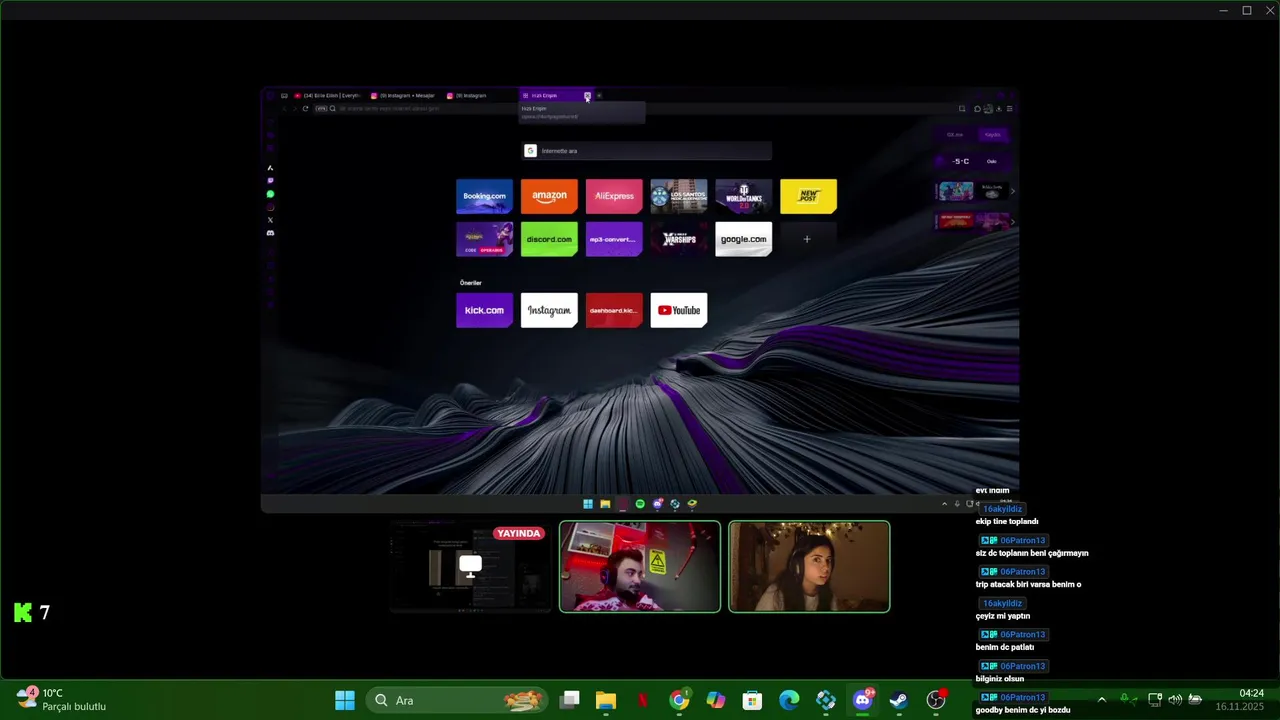Switch to the Instagram Mesajlar tab

point(404,96)
